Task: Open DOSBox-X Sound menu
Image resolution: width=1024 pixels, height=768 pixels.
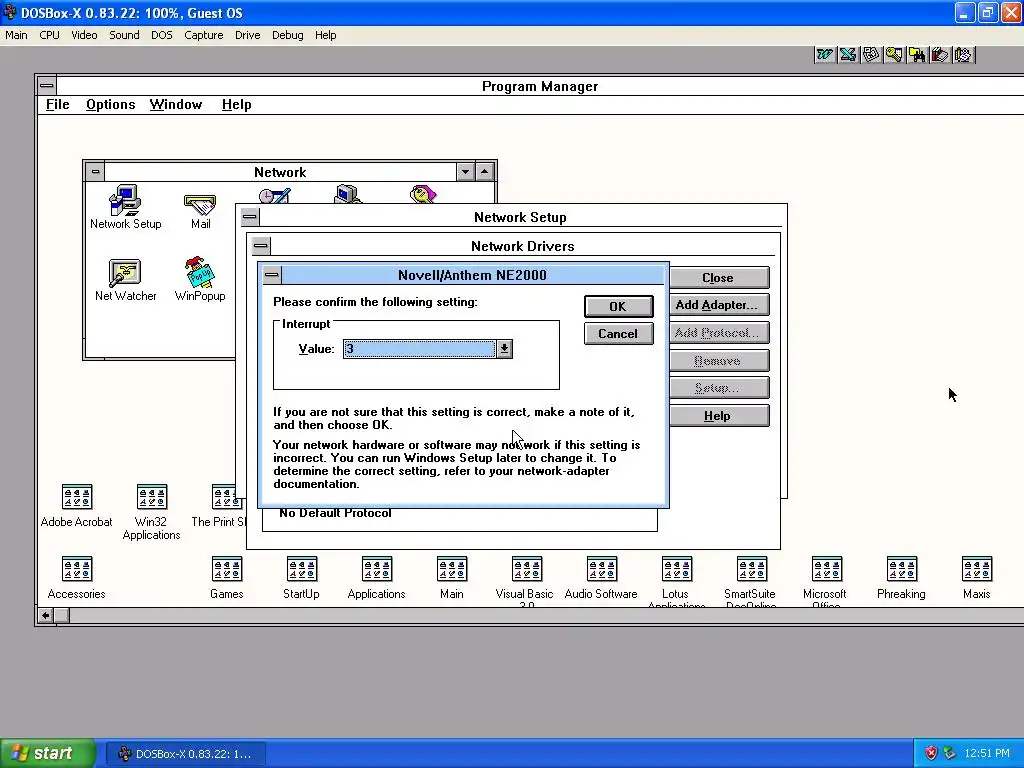Action: click(x=124, y=35)
